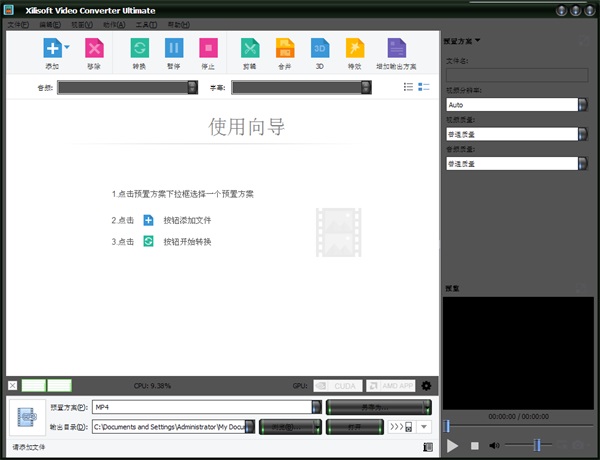
Task: Open the Edit menu
Action: pos(50,24)
